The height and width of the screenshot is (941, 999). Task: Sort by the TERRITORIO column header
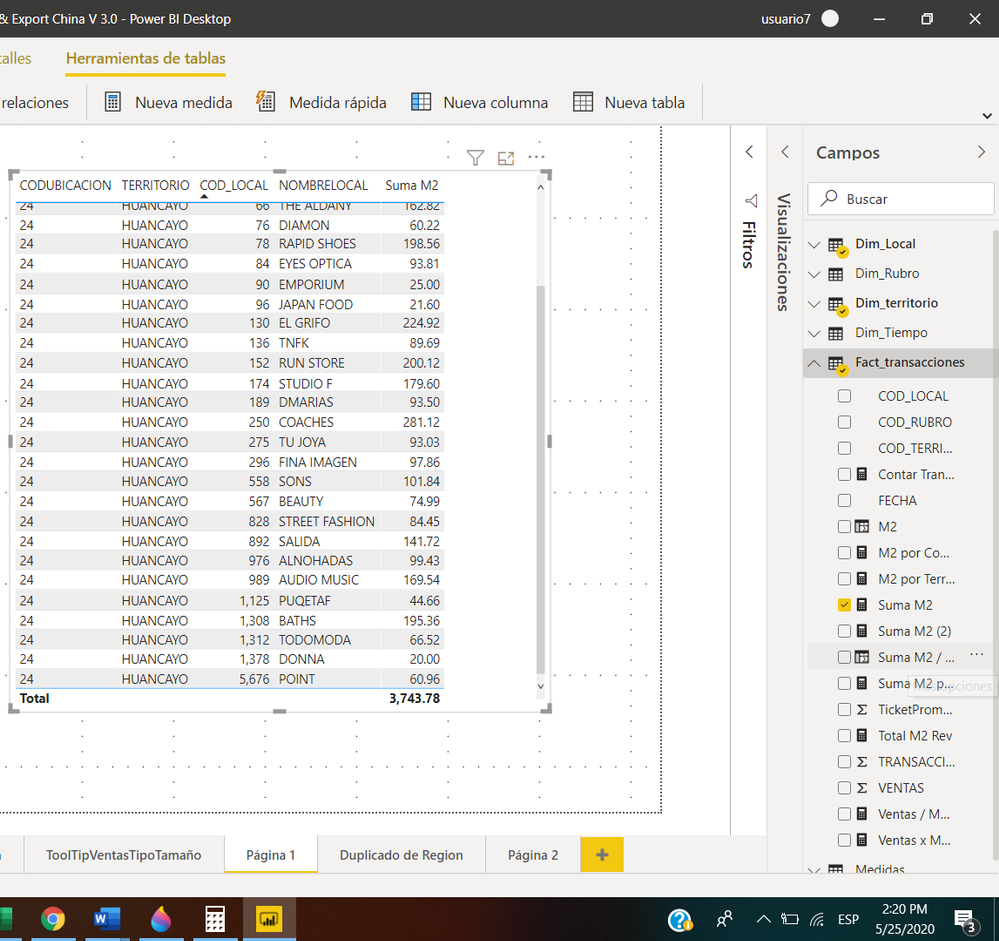[x=155, y=185]
